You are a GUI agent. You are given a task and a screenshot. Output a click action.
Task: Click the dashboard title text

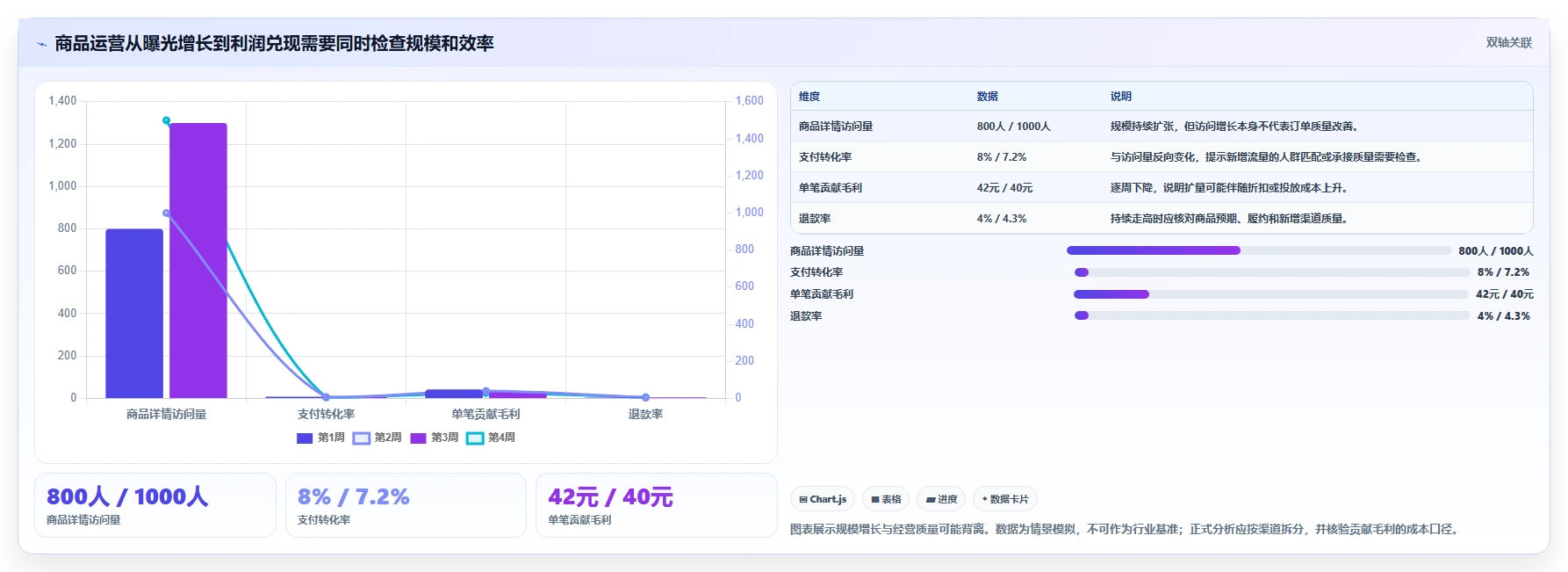point(274,43)
